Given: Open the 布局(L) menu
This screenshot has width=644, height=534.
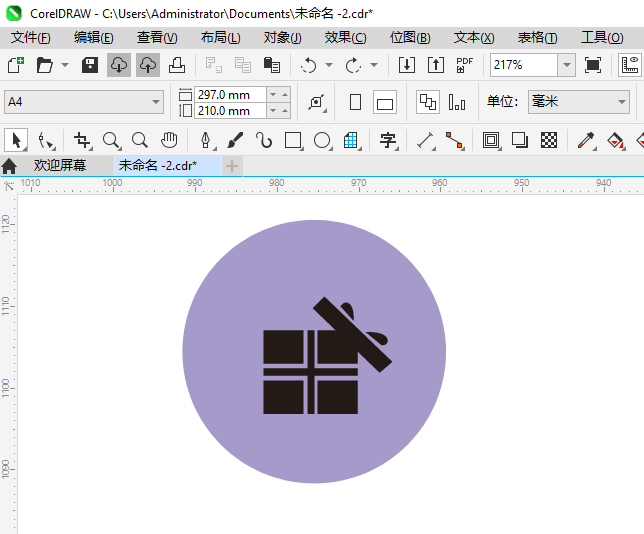Looking at the screenshot, I should tap(221, 38).
